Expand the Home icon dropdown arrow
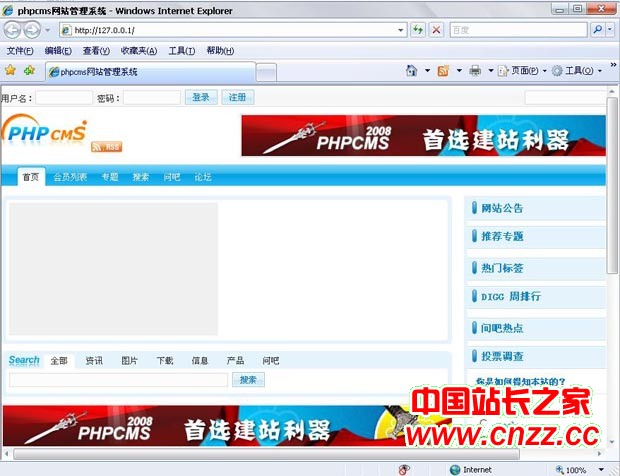This screenshot has height=476, width=620. point(427,71)
